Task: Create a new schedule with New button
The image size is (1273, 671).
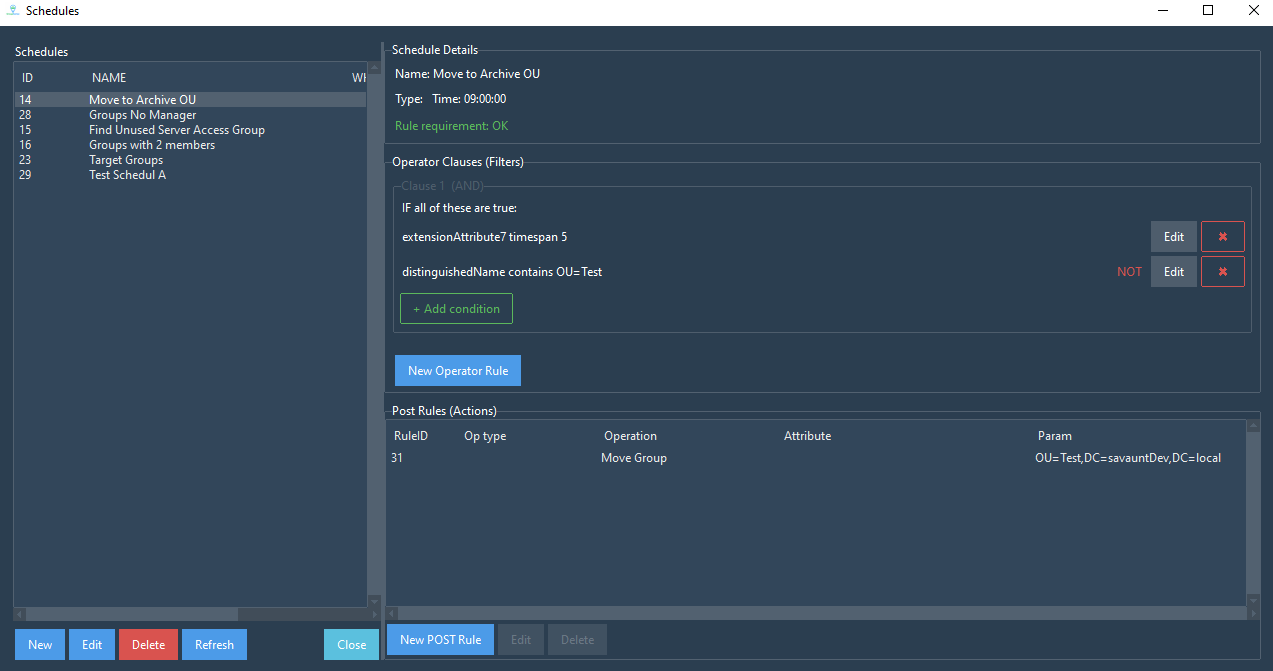Action: point(40,645)
